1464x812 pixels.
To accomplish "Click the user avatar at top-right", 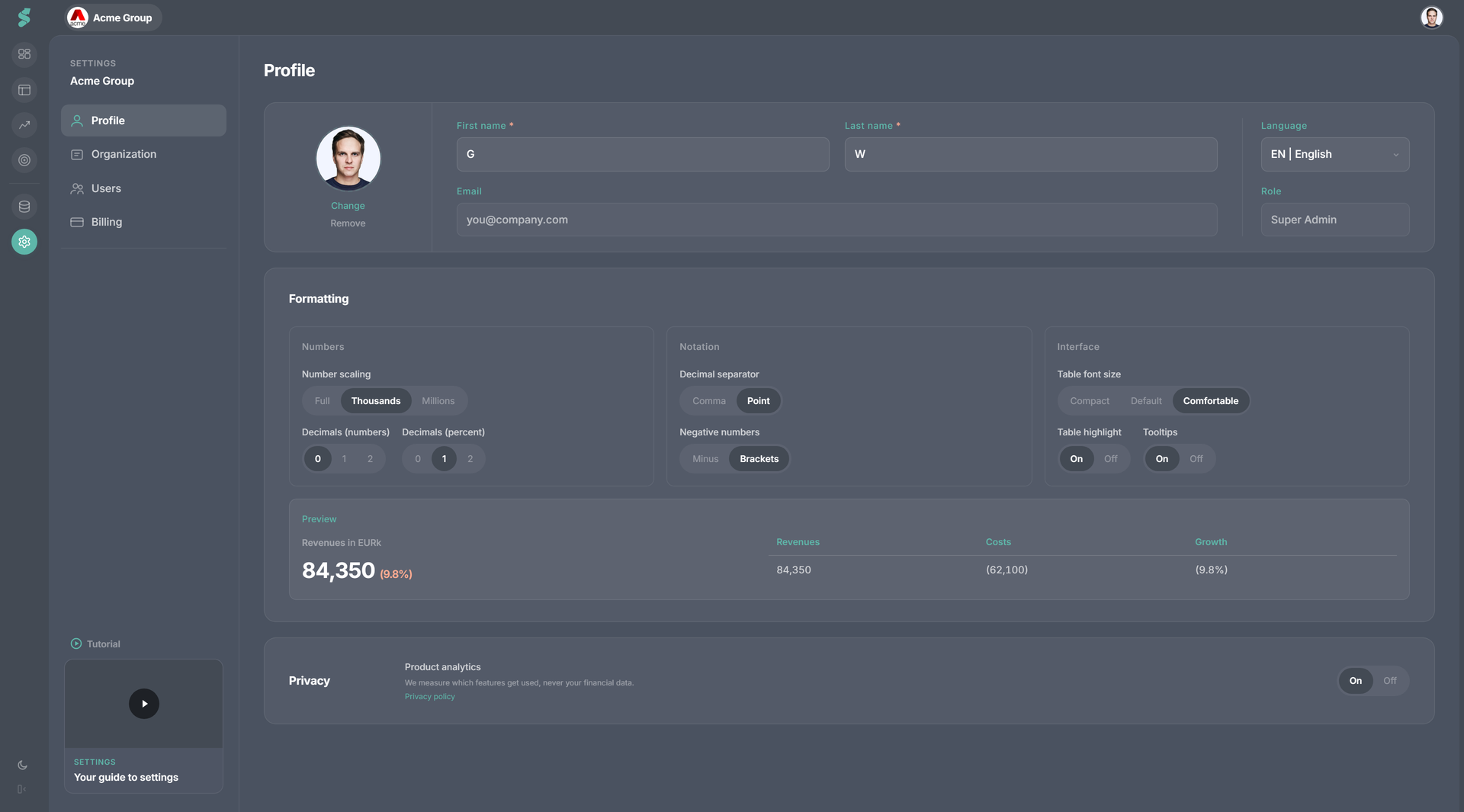I will click(1432, 18).
